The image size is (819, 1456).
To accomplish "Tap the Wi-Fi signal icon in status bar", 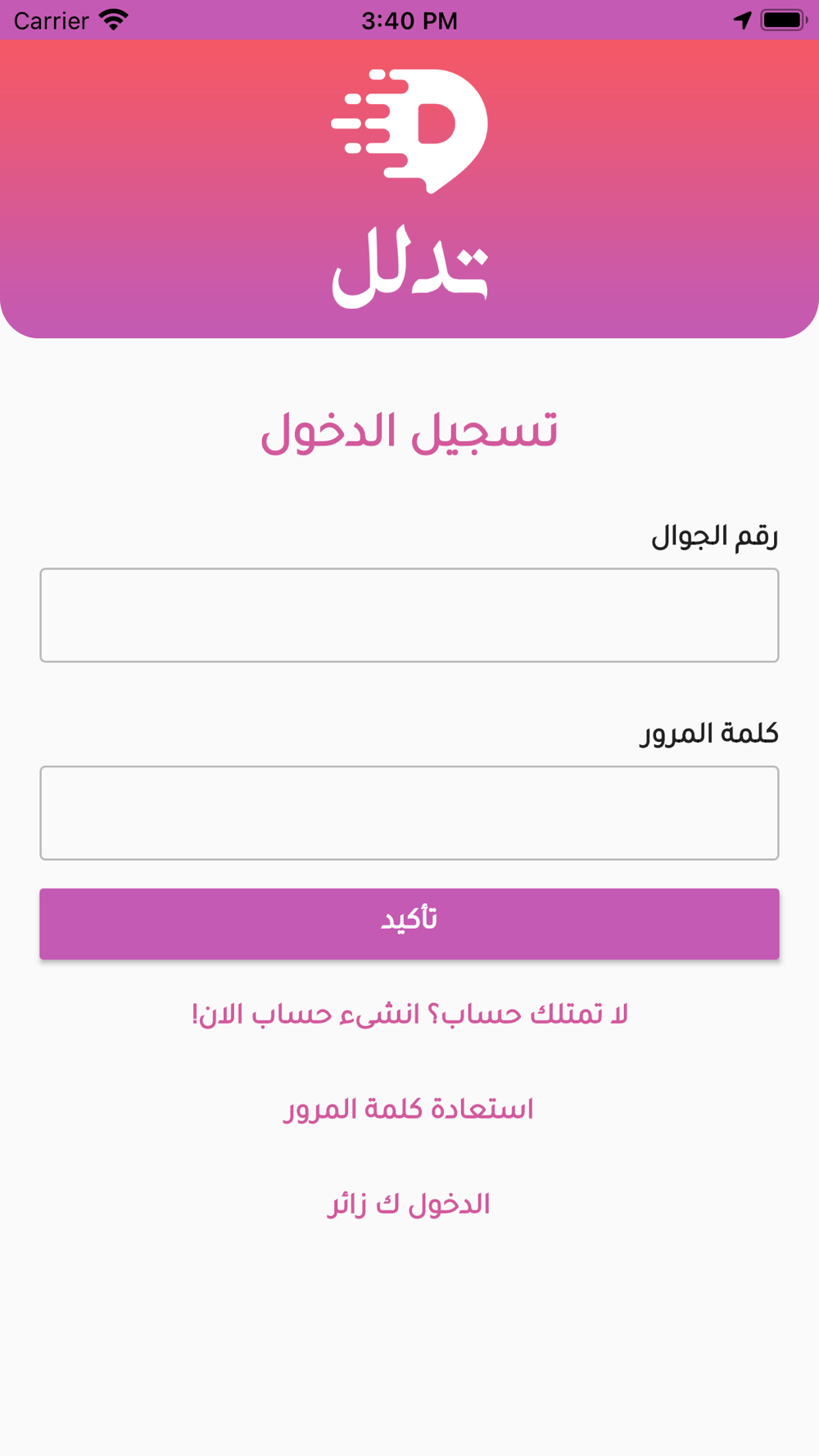I will click(x=114, y=20).
